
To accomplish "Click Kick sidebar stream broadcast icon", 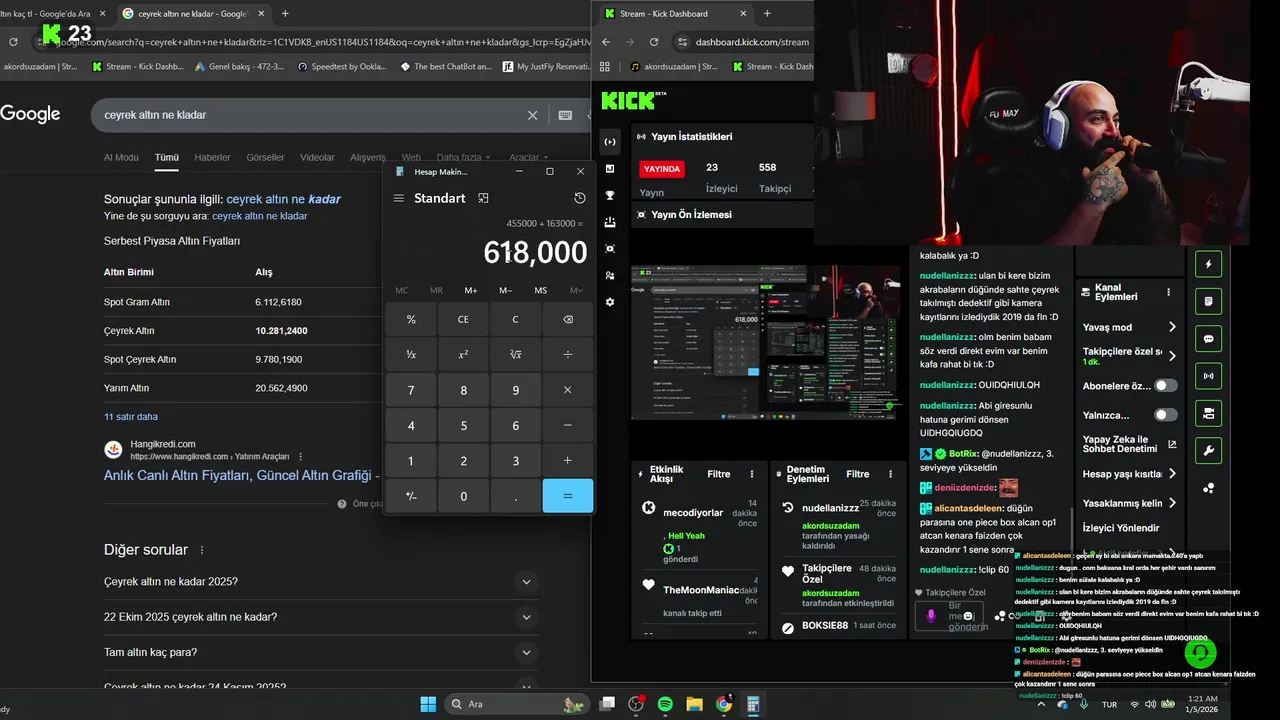I will 610,142.
